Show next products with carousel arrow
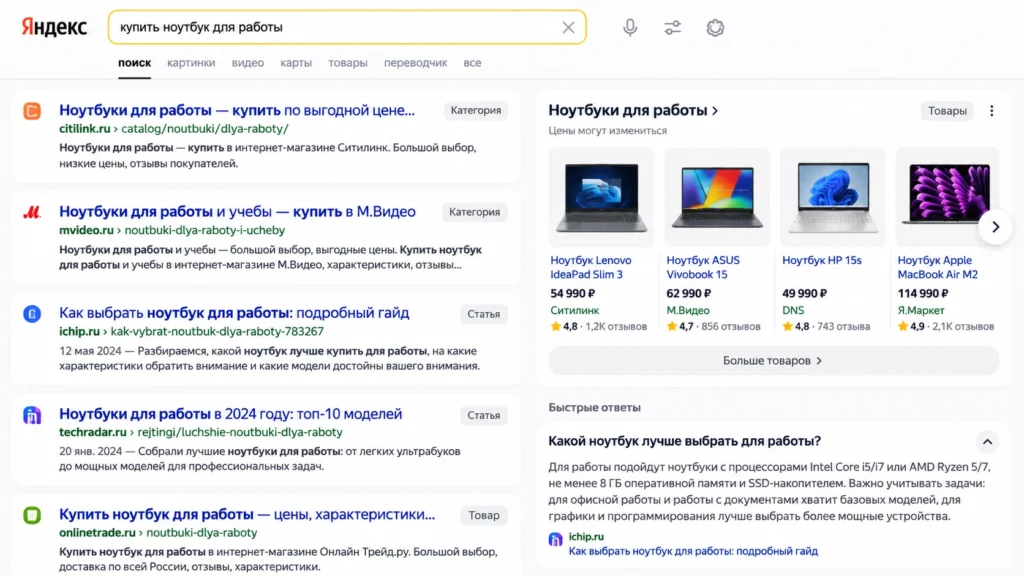This screenshot has width=1024, height=576. point(995,227)
